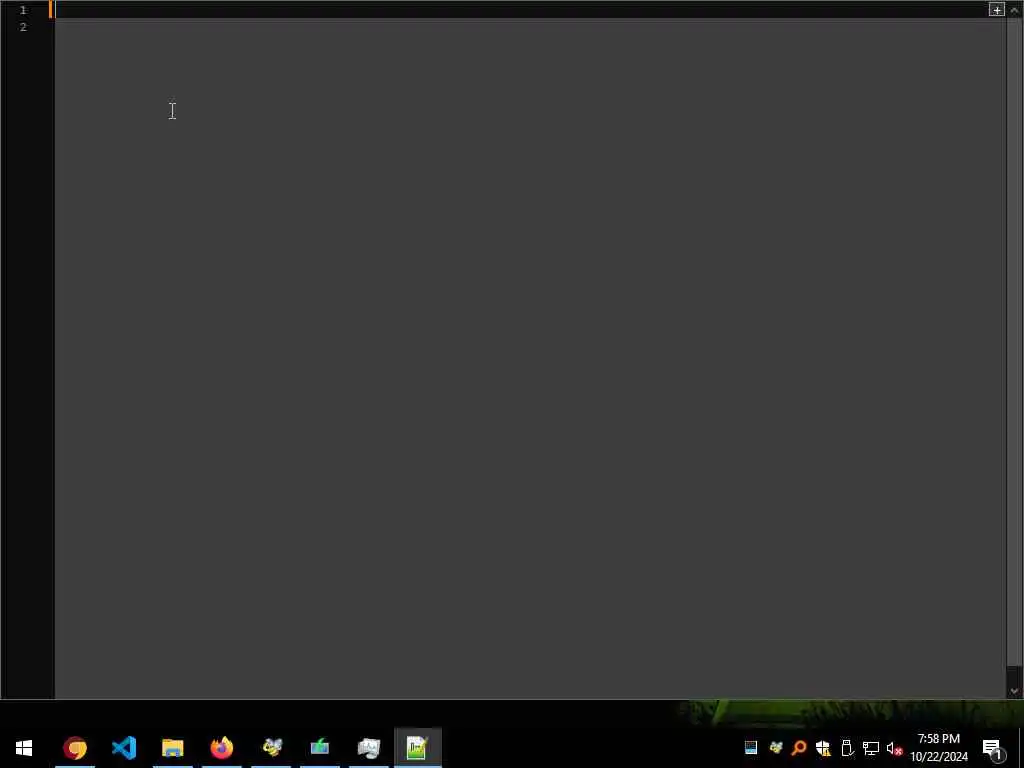Click the scrollbar up arrow at top right

[1014, 9]
